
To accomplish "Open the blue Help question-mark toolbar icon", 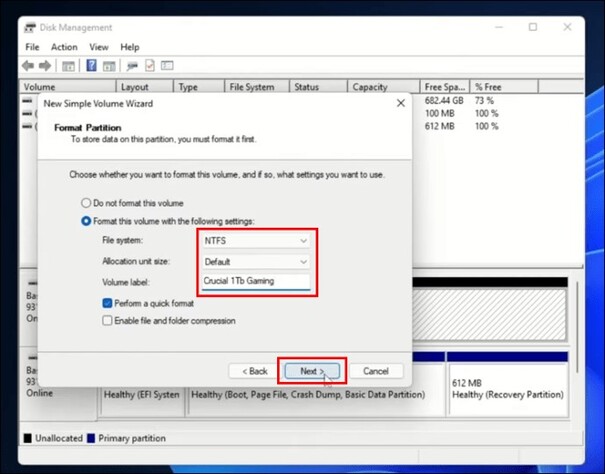I will pos(91,66).
